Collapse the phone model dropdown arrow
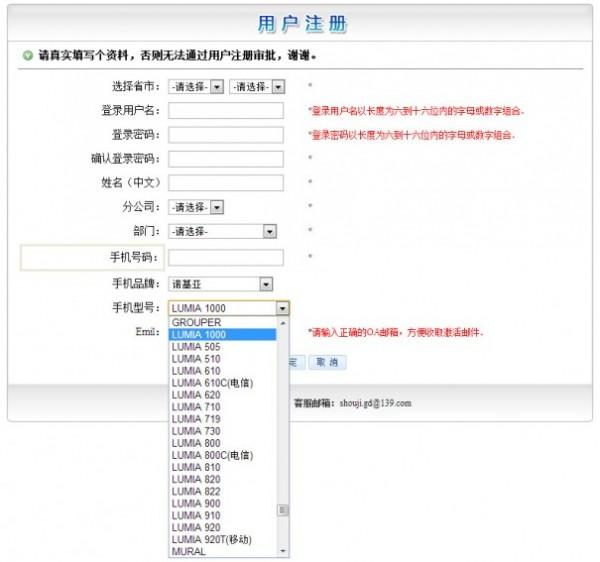 283,309
